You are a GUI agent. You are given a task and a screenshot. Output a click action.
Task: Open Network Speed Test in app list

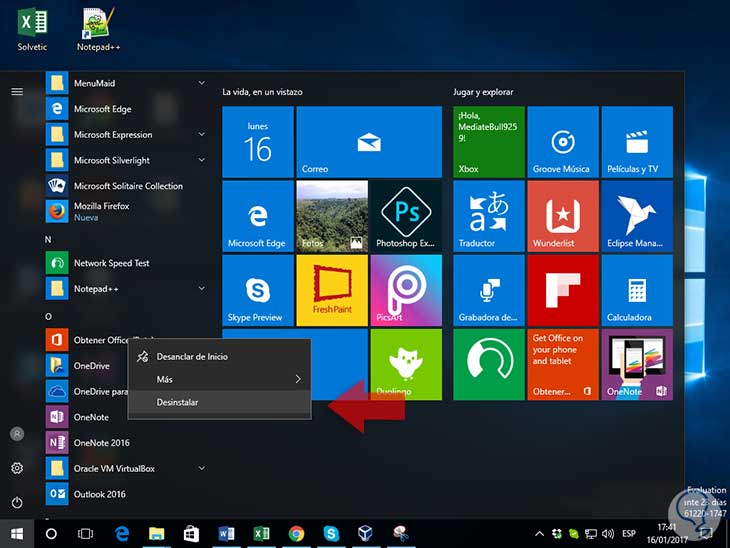[127, 263]
